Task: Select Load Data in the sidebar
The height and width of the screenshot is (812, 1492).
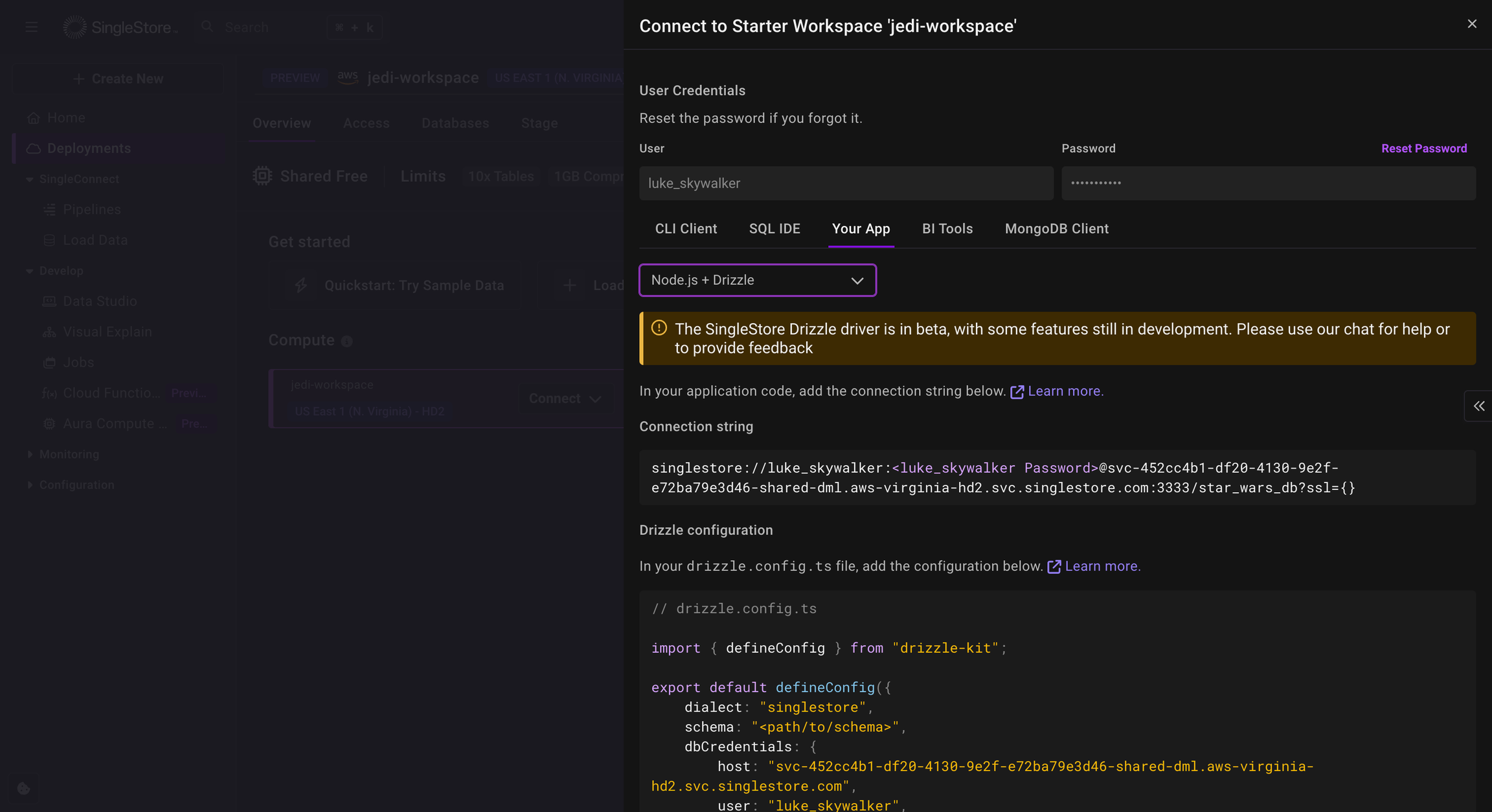Action: (95, 240)
